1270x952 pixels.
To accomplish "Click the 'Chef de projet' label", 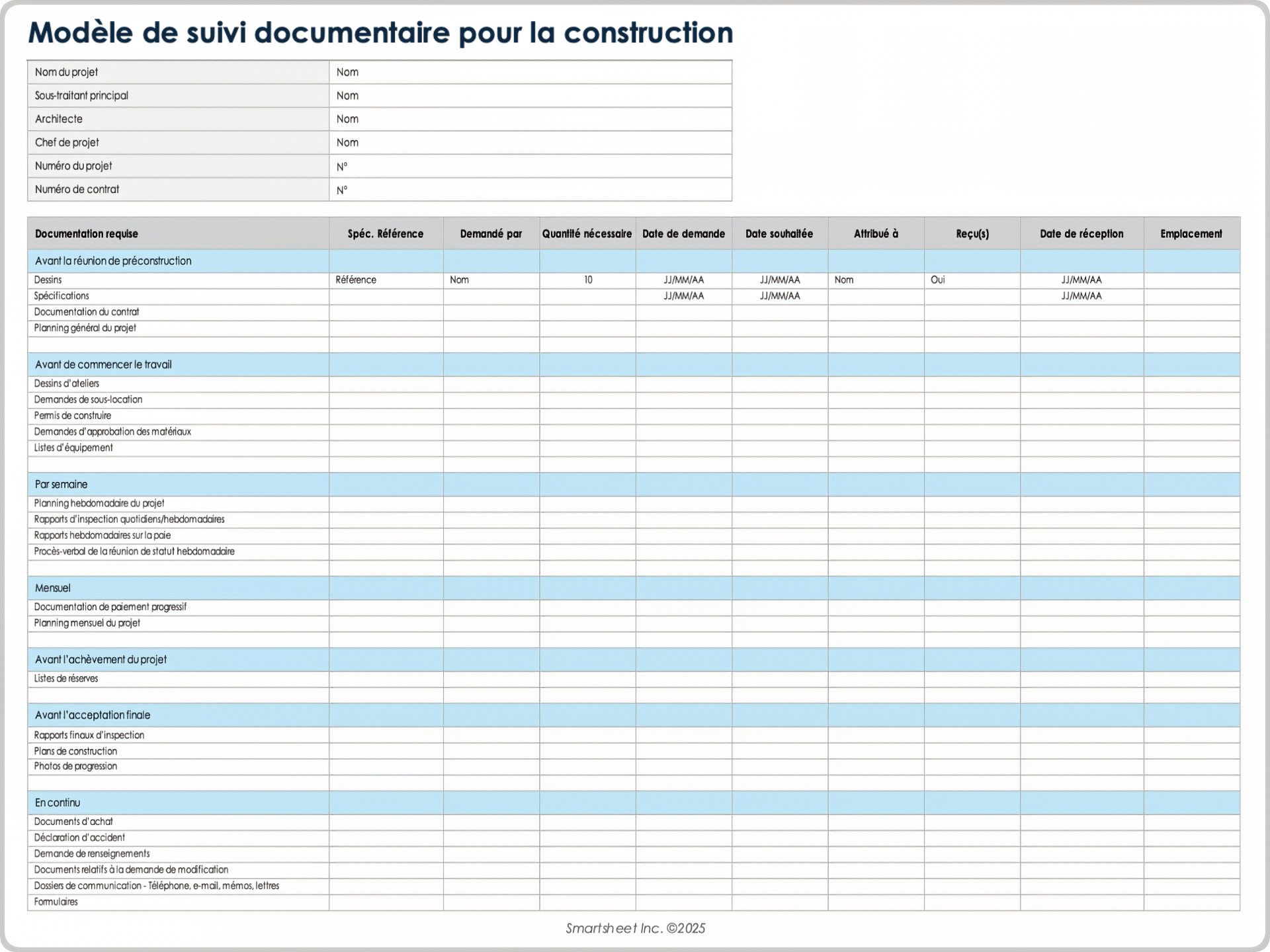I will tap(67, 143).
